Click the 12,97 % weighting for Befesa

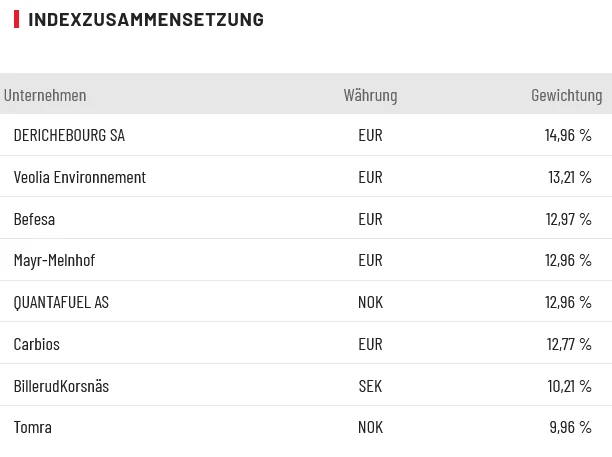[568, 219]
